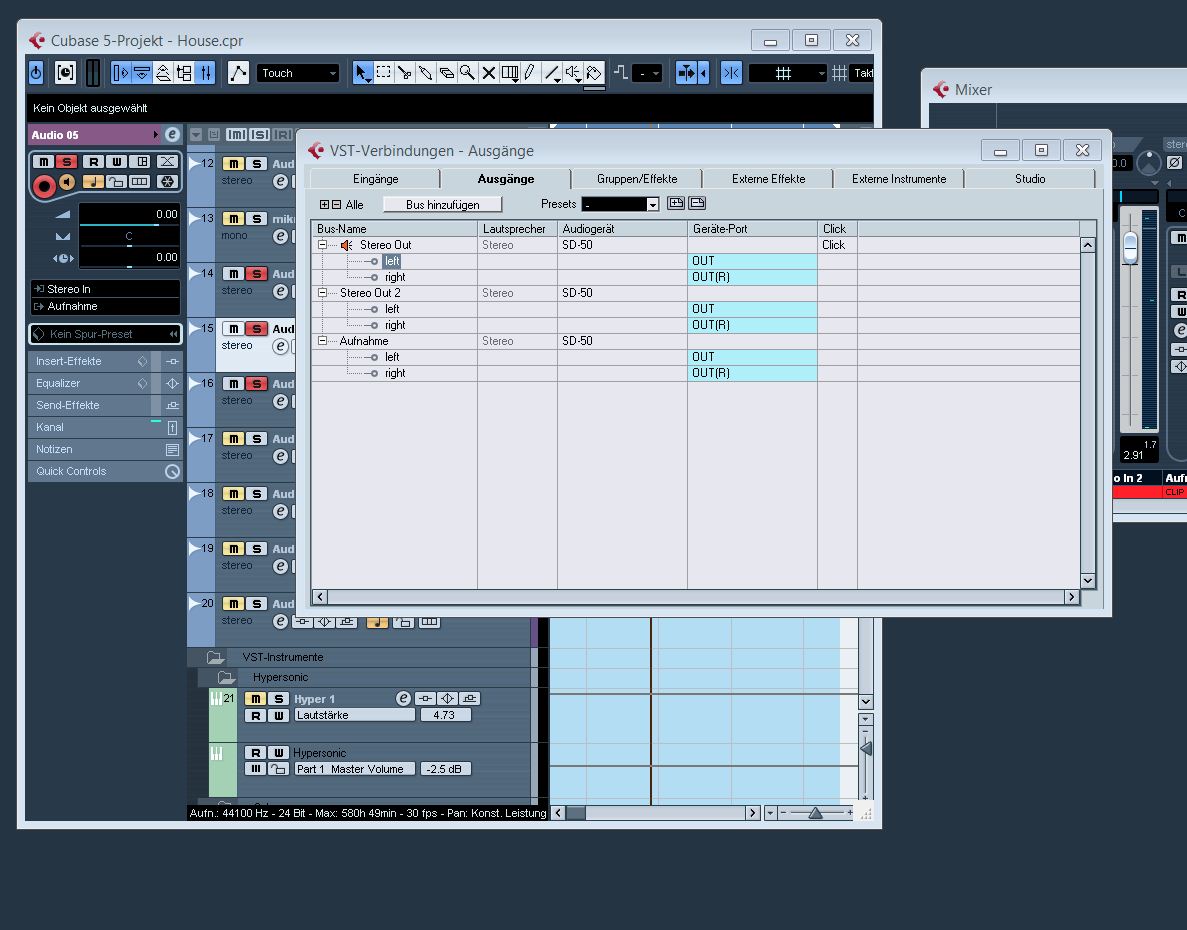Switch to the Gruppen/Effekte tab
This screenshot has height=930, width=1187.
637,179
